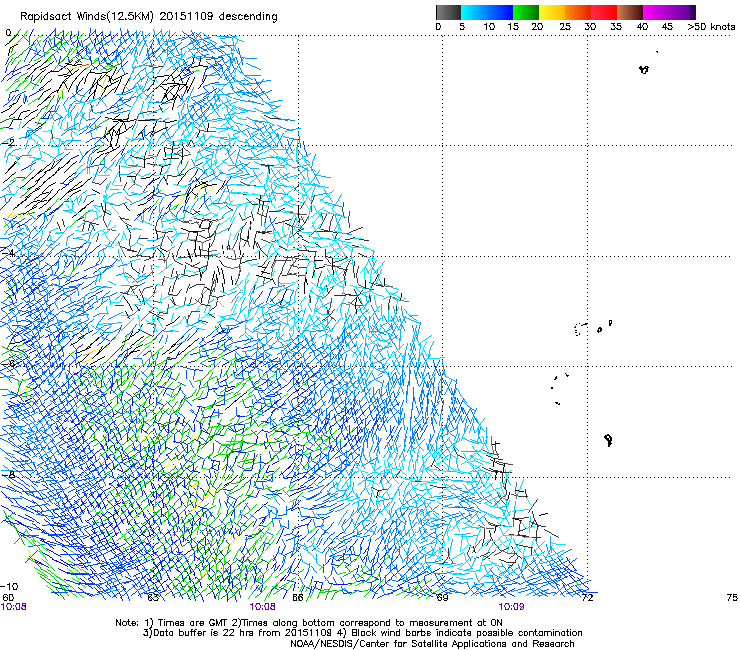Click the 'Black wind barbs indicate possible contamination' note
The width and height of the screenshot is (740, 650).
(466, 633)
